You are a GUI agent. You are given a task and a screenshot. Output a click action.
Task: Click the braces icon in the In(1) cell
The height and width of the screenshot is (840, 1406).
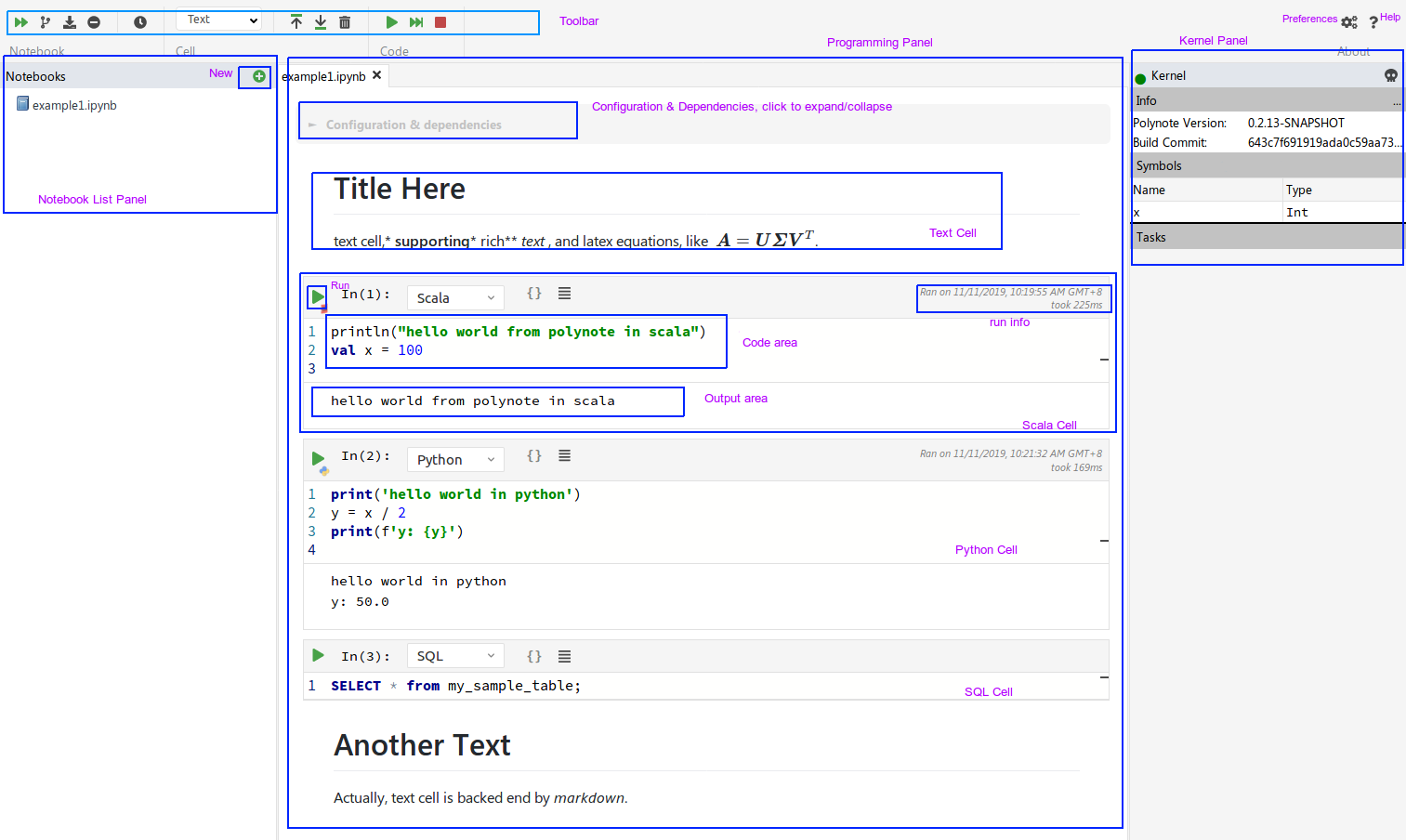(534, 293)
